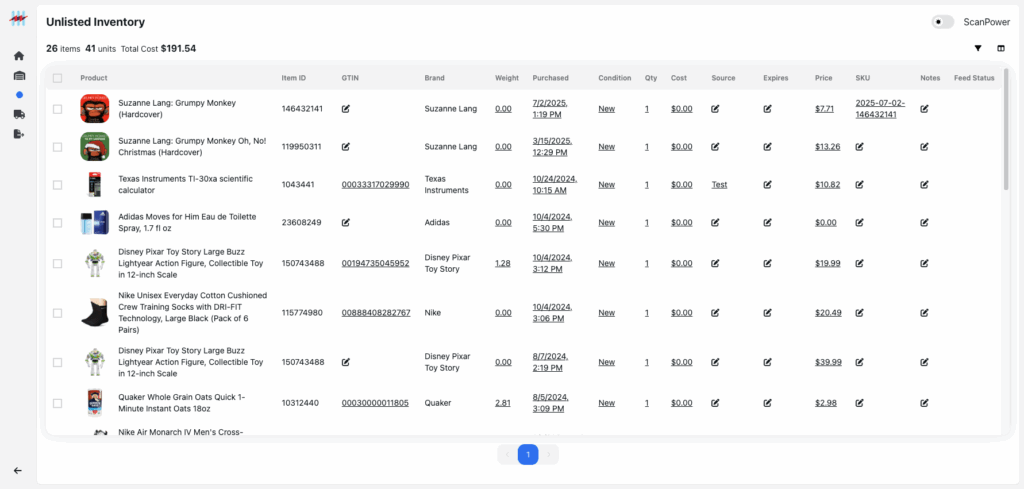Edit GTIN for Grumpy Monkey (Hardcover)

click(x=345, y=109)
